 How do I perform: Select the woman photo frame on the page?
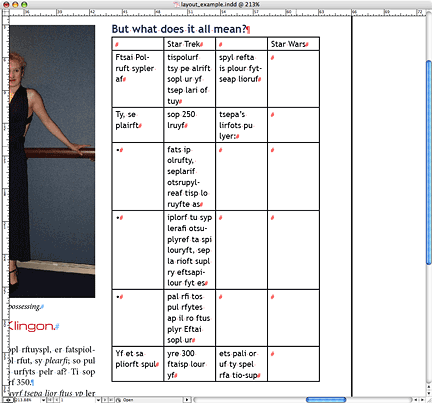(52, 161)
